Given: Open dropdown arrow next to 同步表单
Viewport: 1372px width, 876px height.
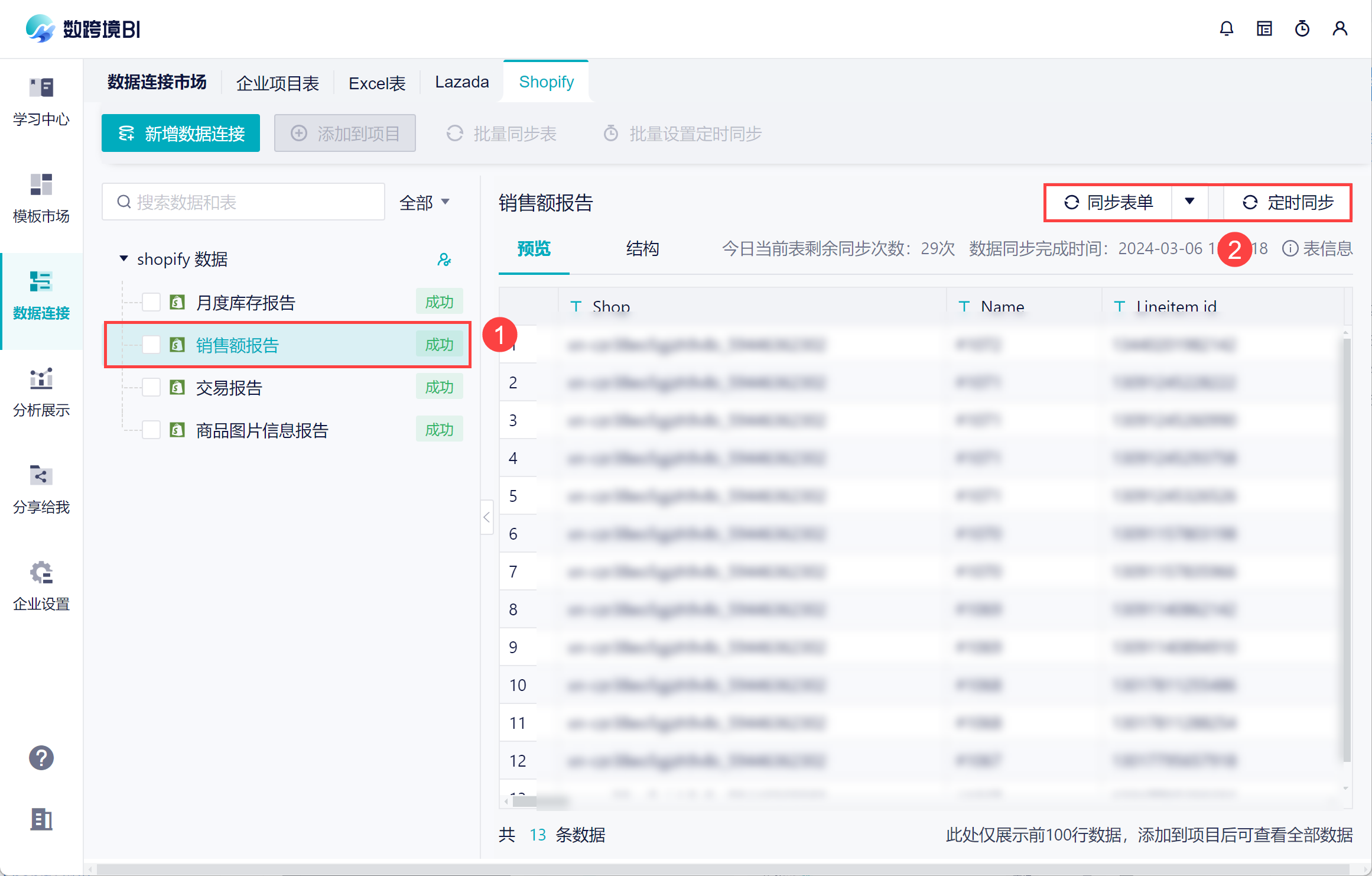Looking at the screenshot, I should [x=1189, y=202].
